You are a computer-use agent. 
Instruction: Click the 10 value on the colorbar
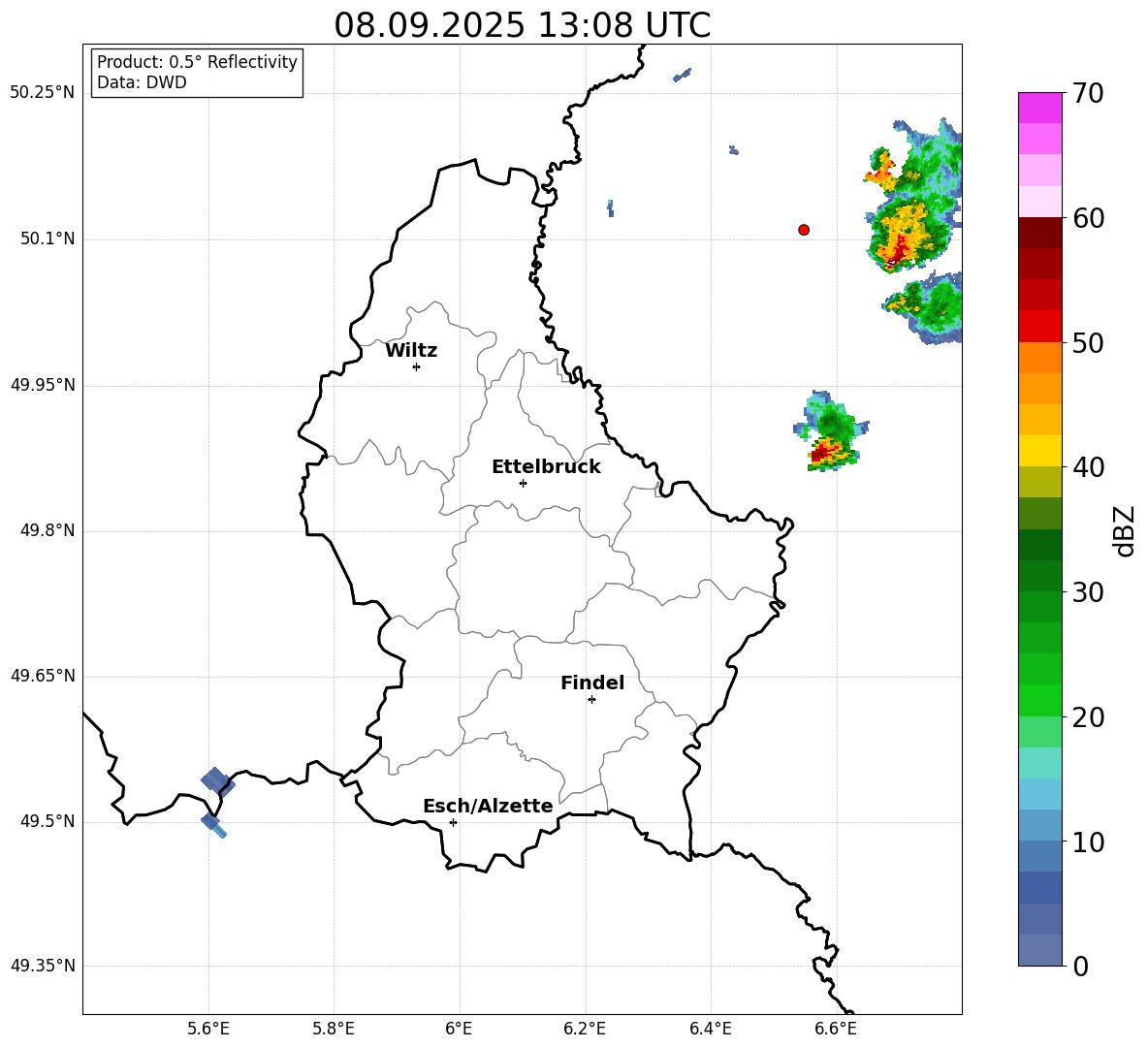[1087, 842]
